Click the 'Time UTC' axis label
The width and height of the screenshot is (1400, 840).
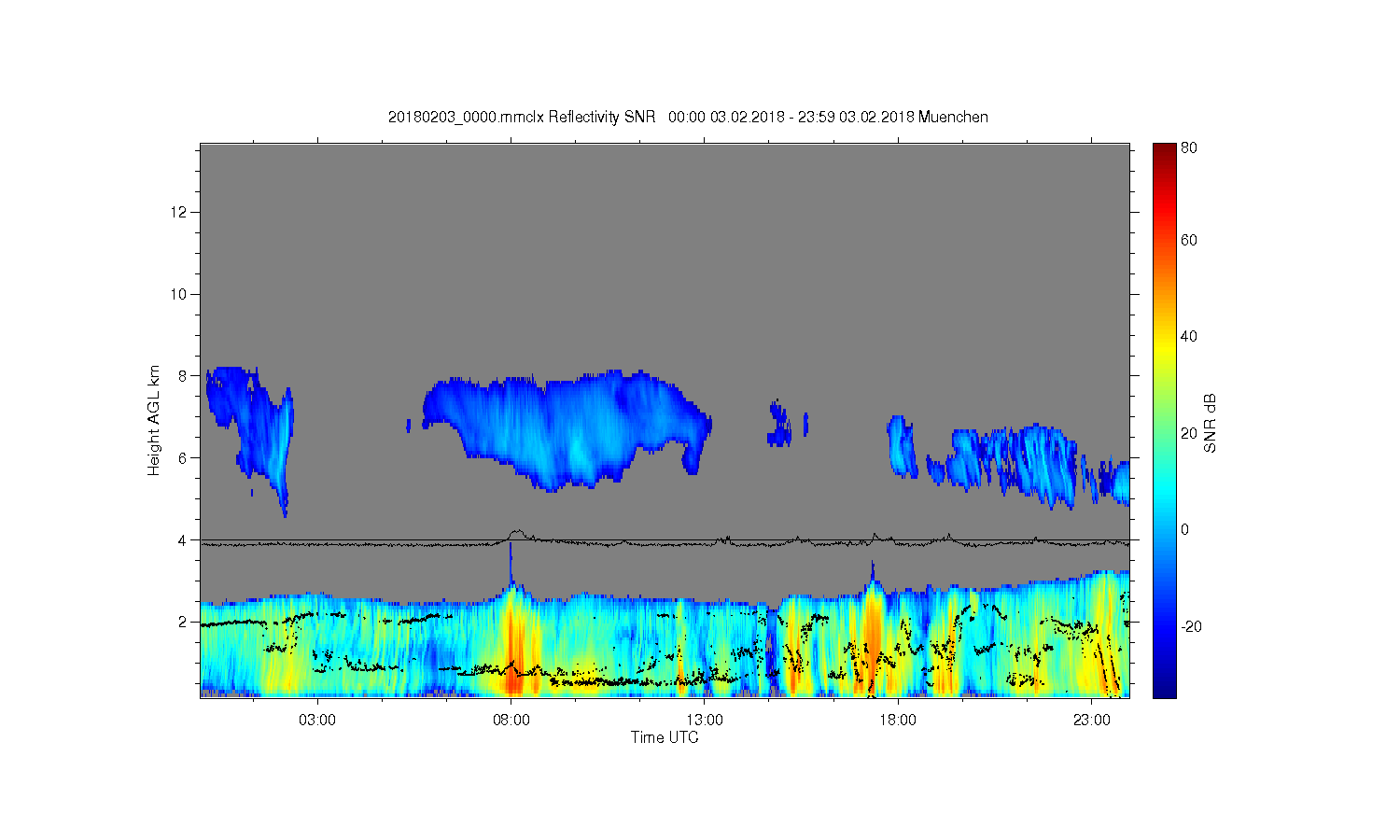(664, 737)
